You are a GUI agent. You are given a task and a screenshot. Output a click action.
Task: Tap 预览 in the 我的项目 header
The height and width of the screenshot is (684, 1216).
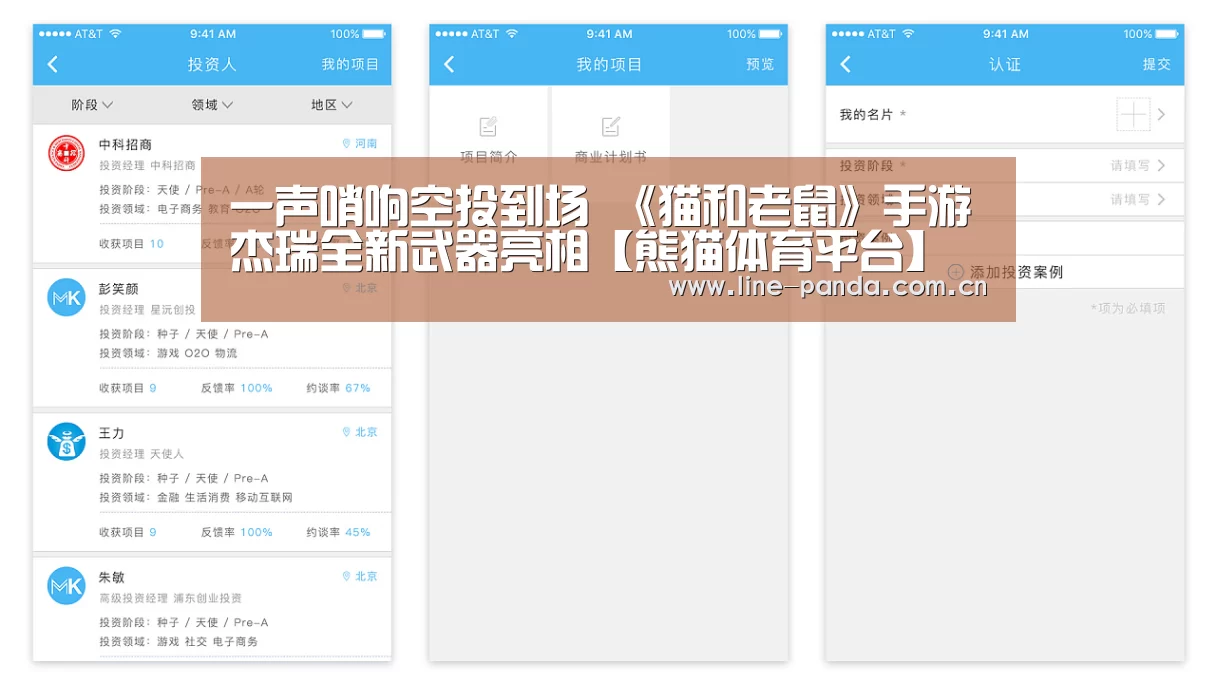pyautogui.click(x=760, y=64)
